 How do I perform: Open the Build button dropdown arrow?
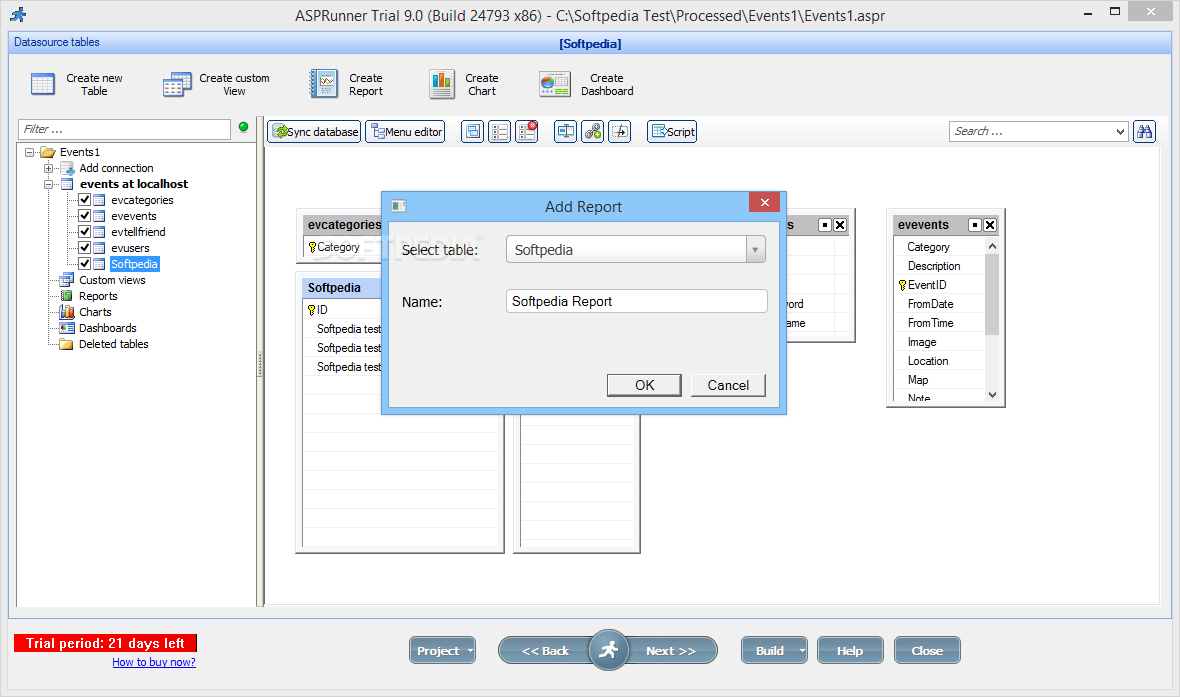[802, 650]
